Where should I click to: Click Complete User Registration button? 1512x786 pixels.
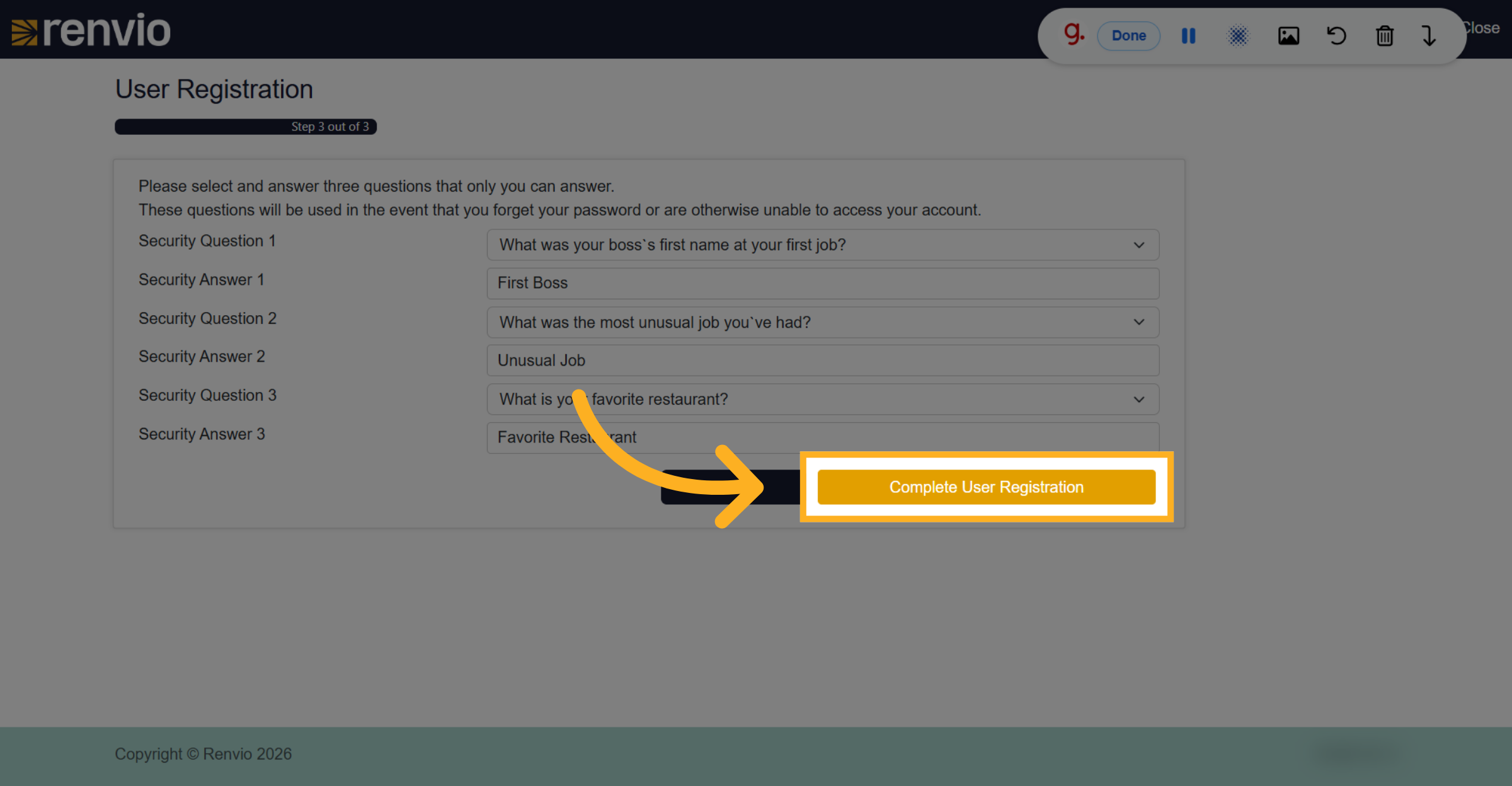point(987,487)
